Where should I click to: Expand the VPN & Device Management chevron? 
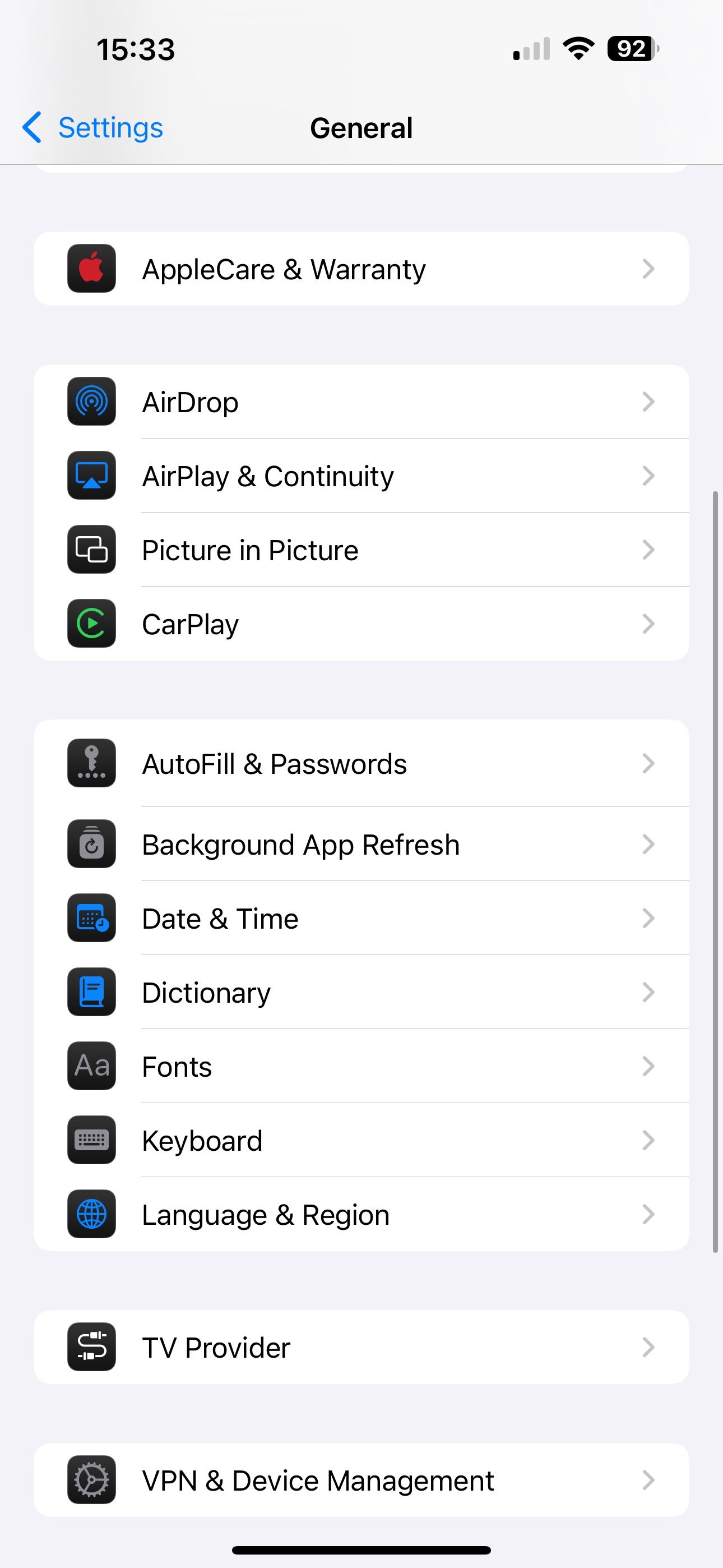[648, 1480]
